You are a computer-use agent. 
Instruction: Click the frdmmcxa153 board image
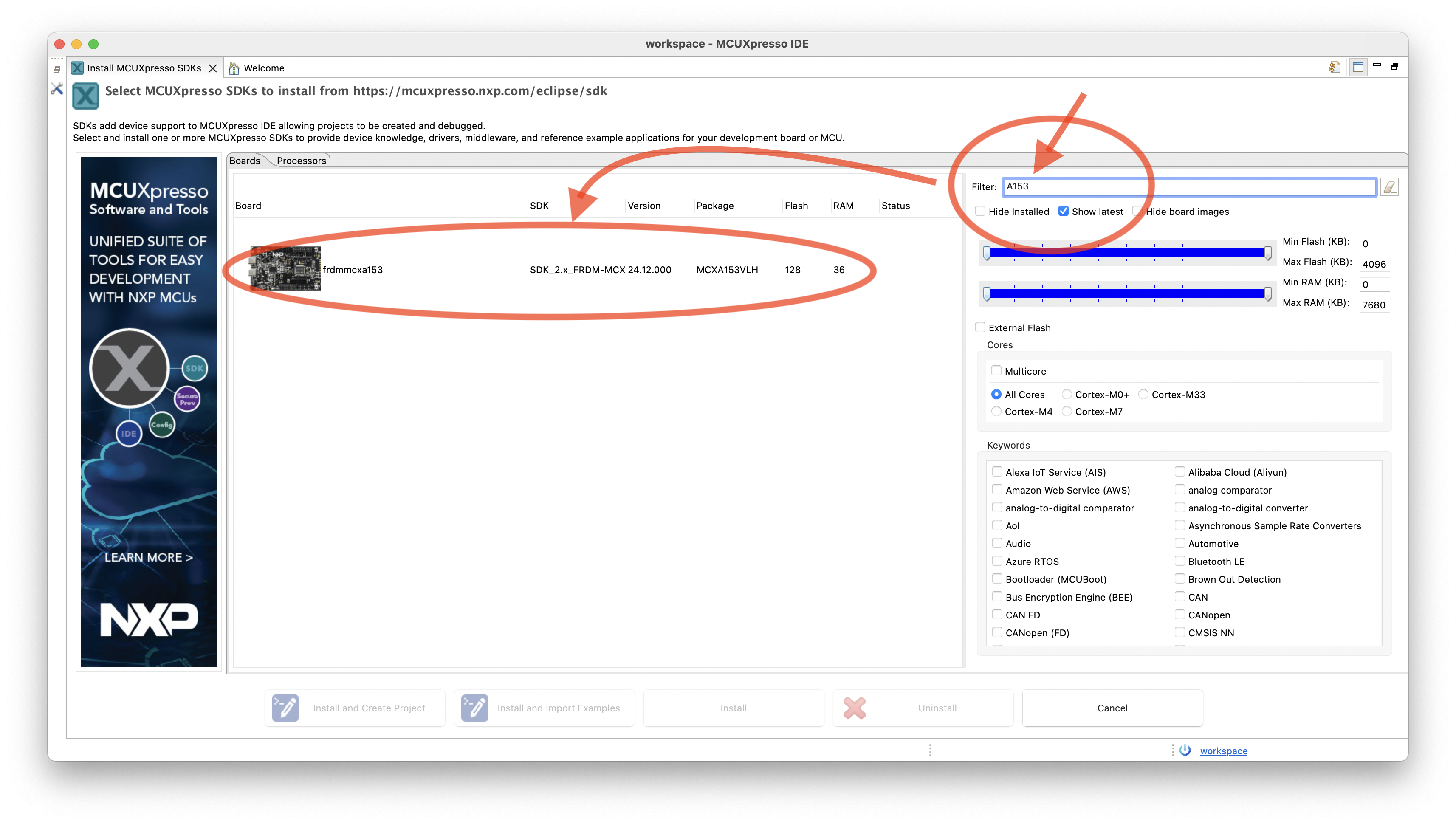pyautogui.click(x=285, y=269)
